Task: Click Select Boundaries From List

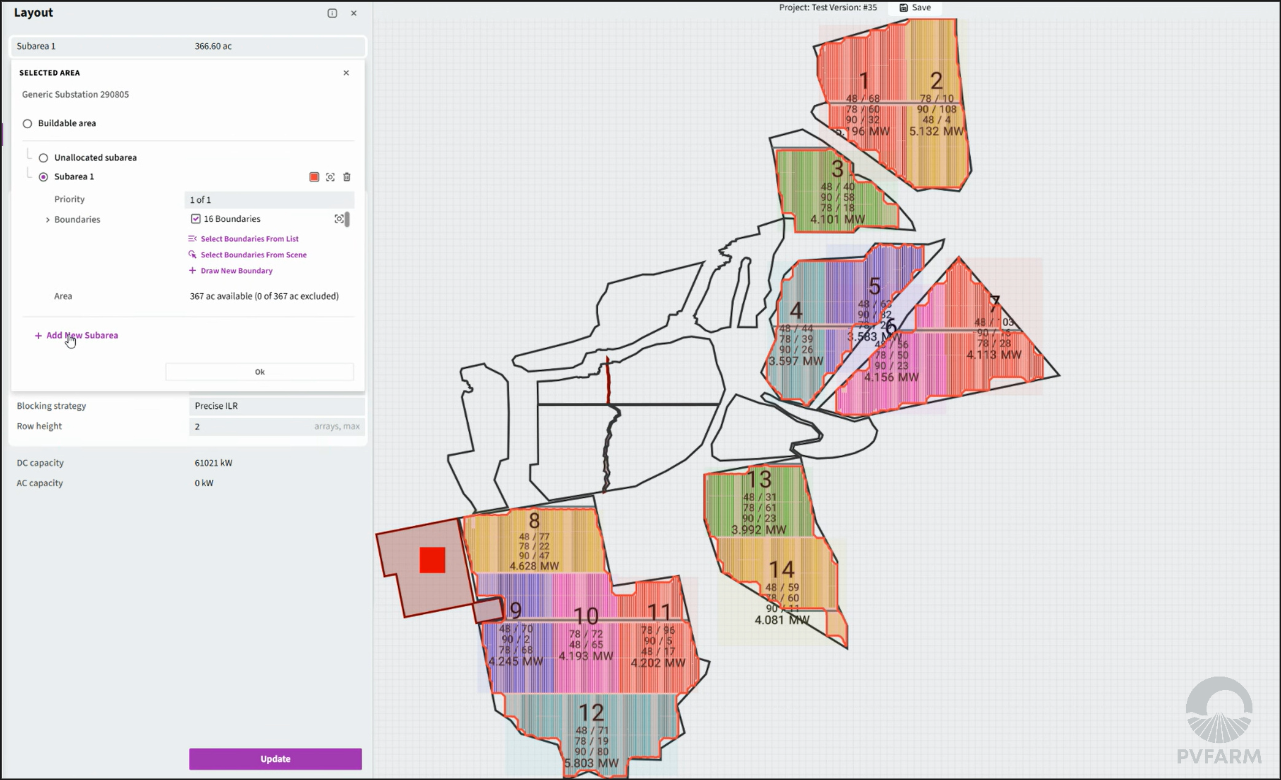Action: click(249, 239)
